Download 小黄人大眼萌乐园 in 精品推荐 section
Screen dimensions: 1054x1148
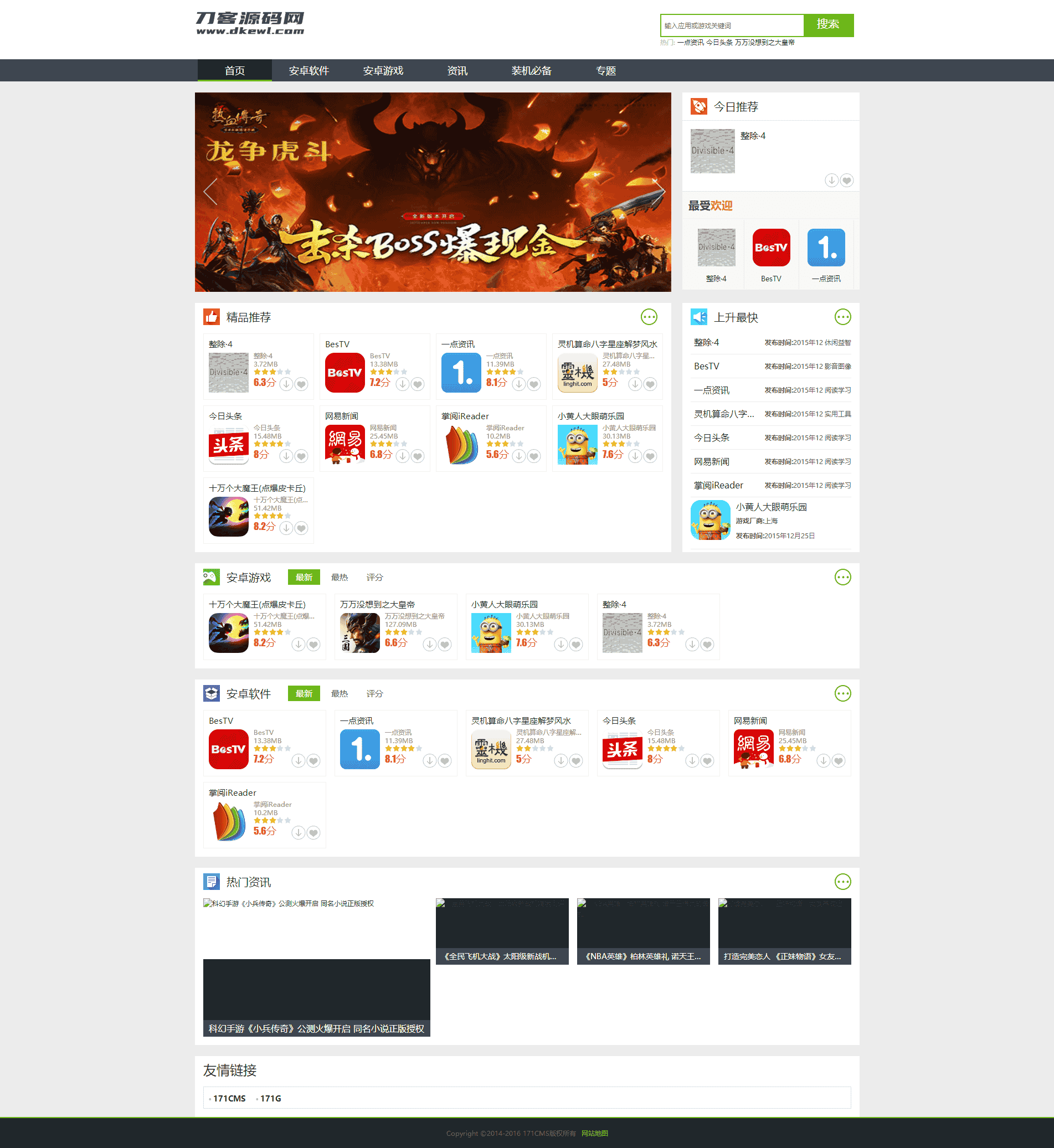pos(635,456)
